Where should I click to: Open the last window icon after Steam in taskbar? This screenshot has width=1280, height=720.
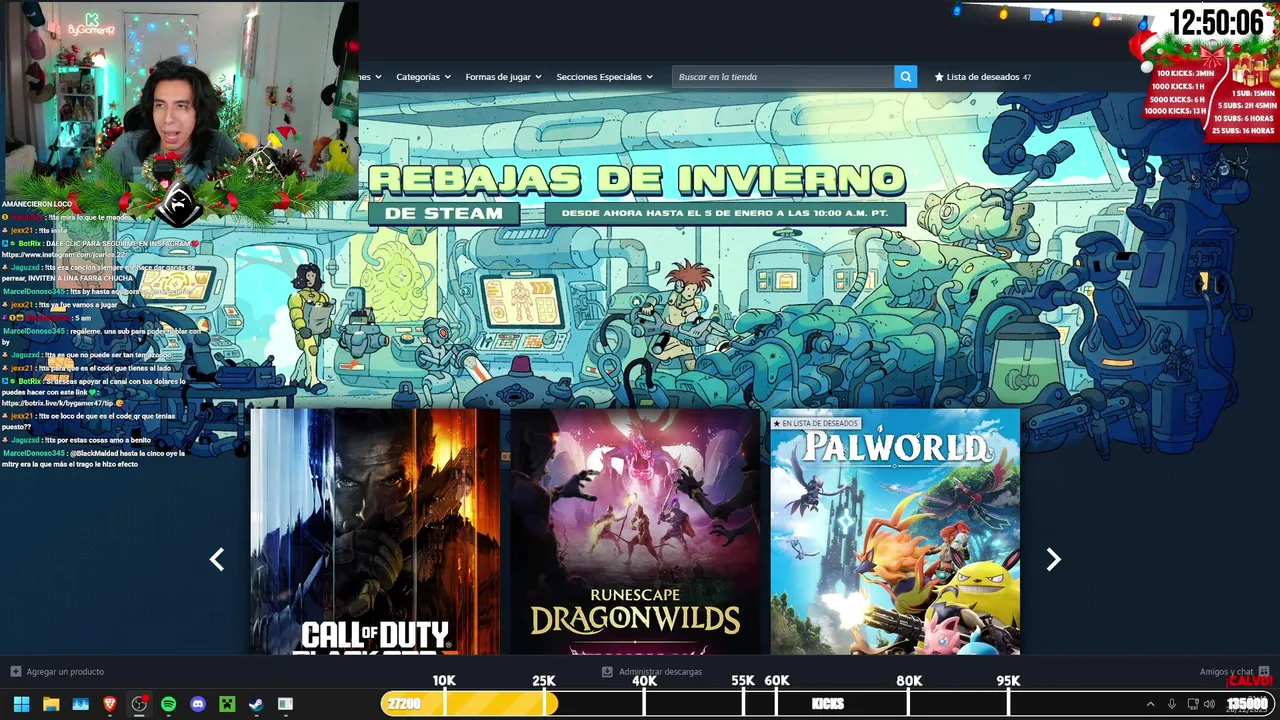(285, 704)
